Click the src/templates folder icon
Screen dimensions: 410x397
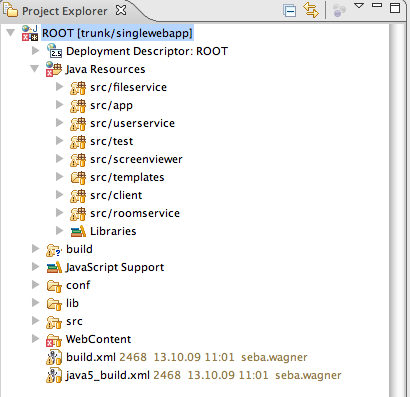pos(78,177)
